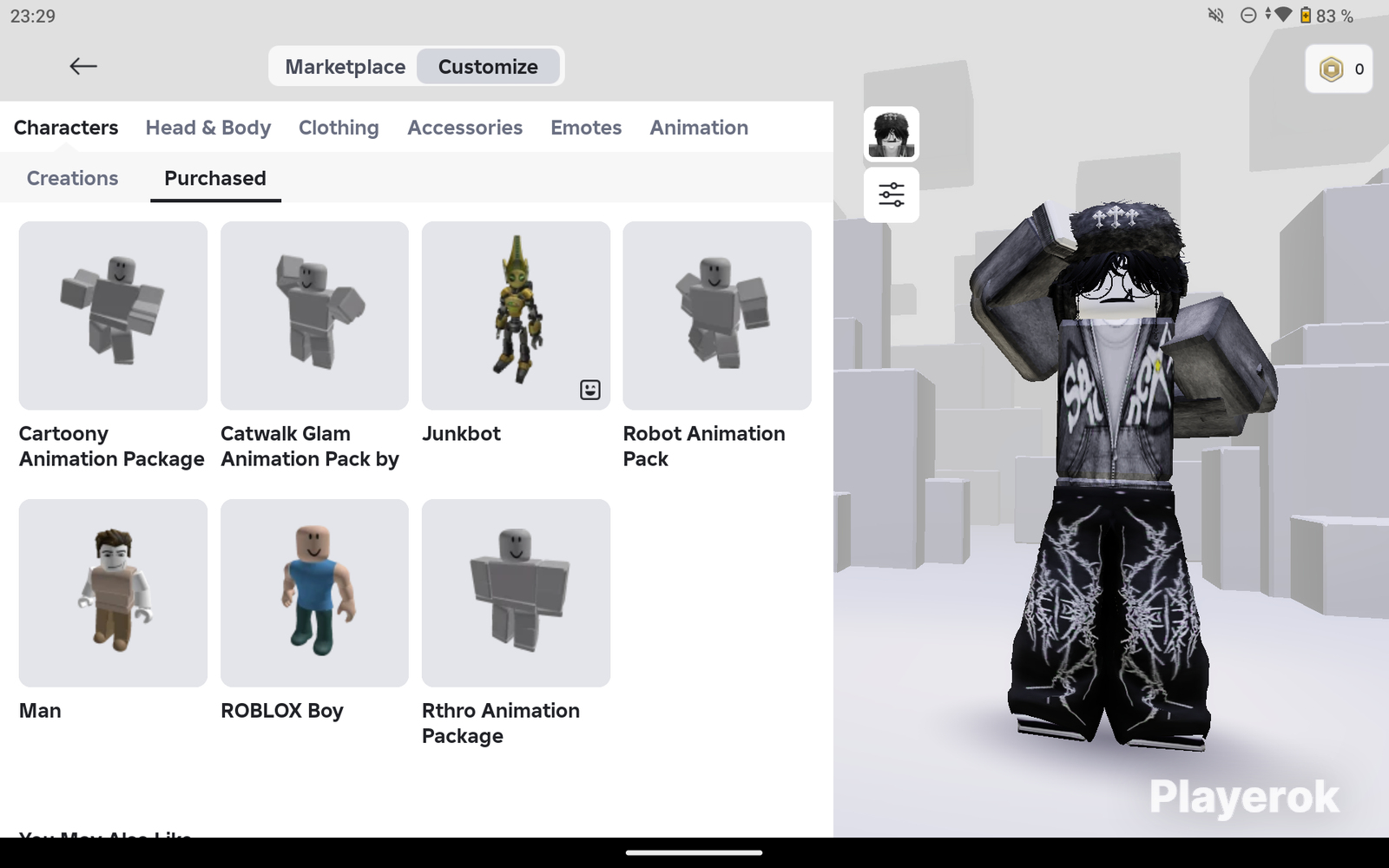Select Catwalk Glam Animation Pack thumbnail
This screenshot has height=868, width=1389.
point(314,315)
